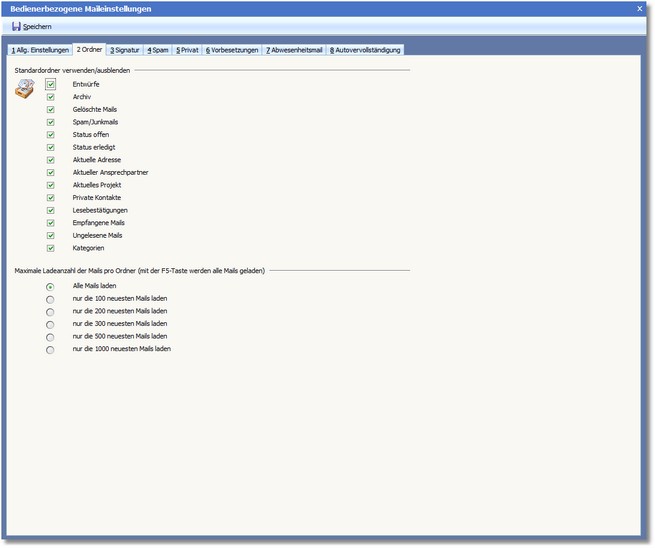
Task: Click the Speichern button label
Action: point(38,26)
